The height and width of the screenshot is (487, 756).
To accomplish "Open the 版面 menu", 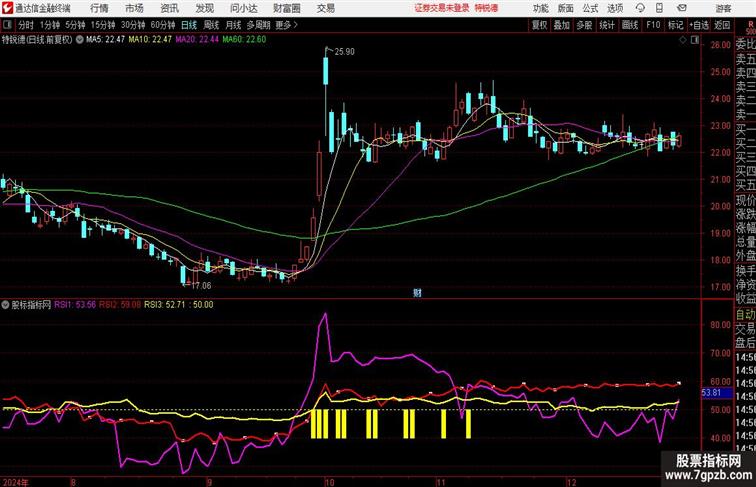I will [566, 8].
